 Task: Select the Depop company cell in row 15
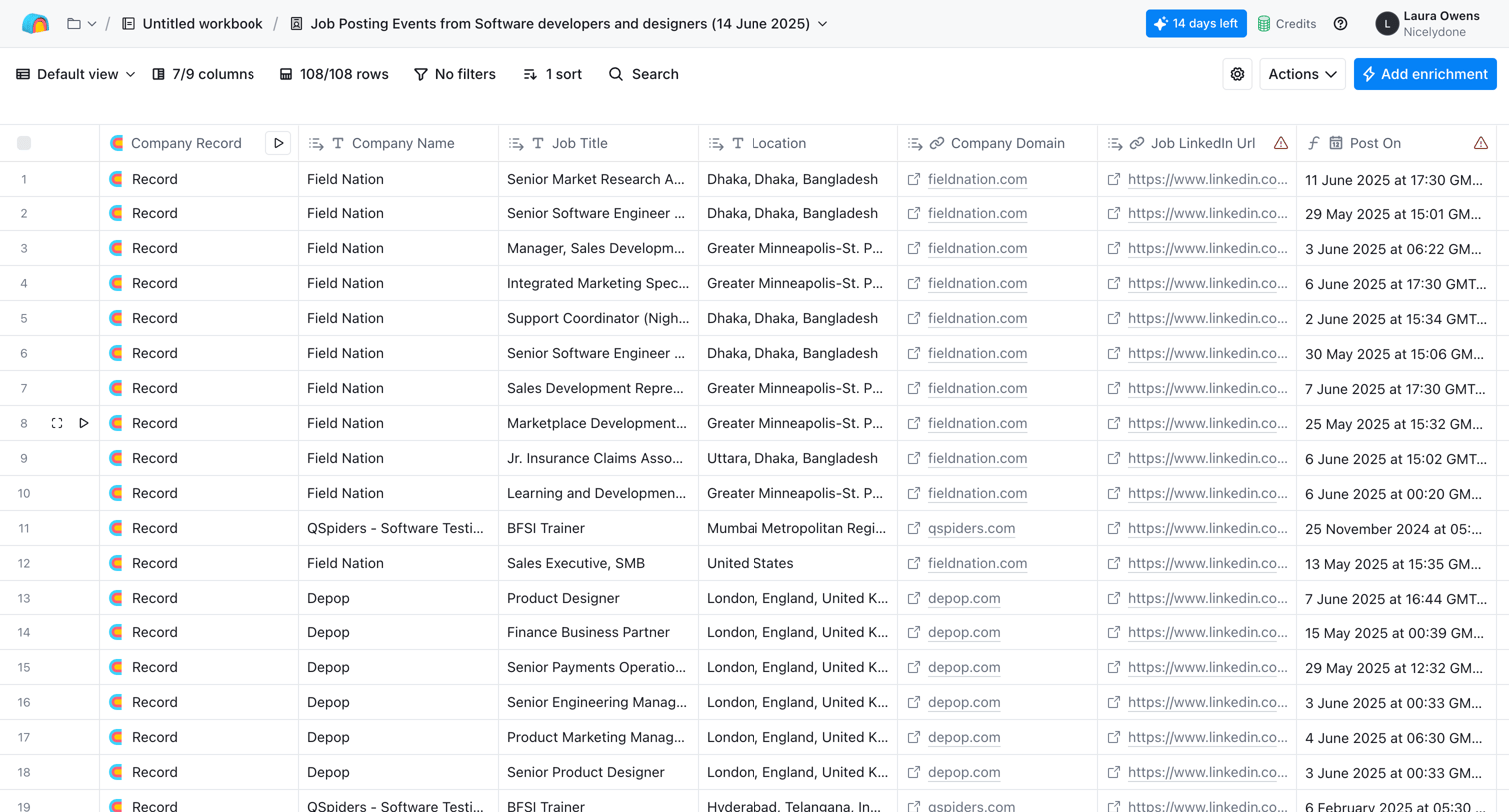click(x=398, y=667)
